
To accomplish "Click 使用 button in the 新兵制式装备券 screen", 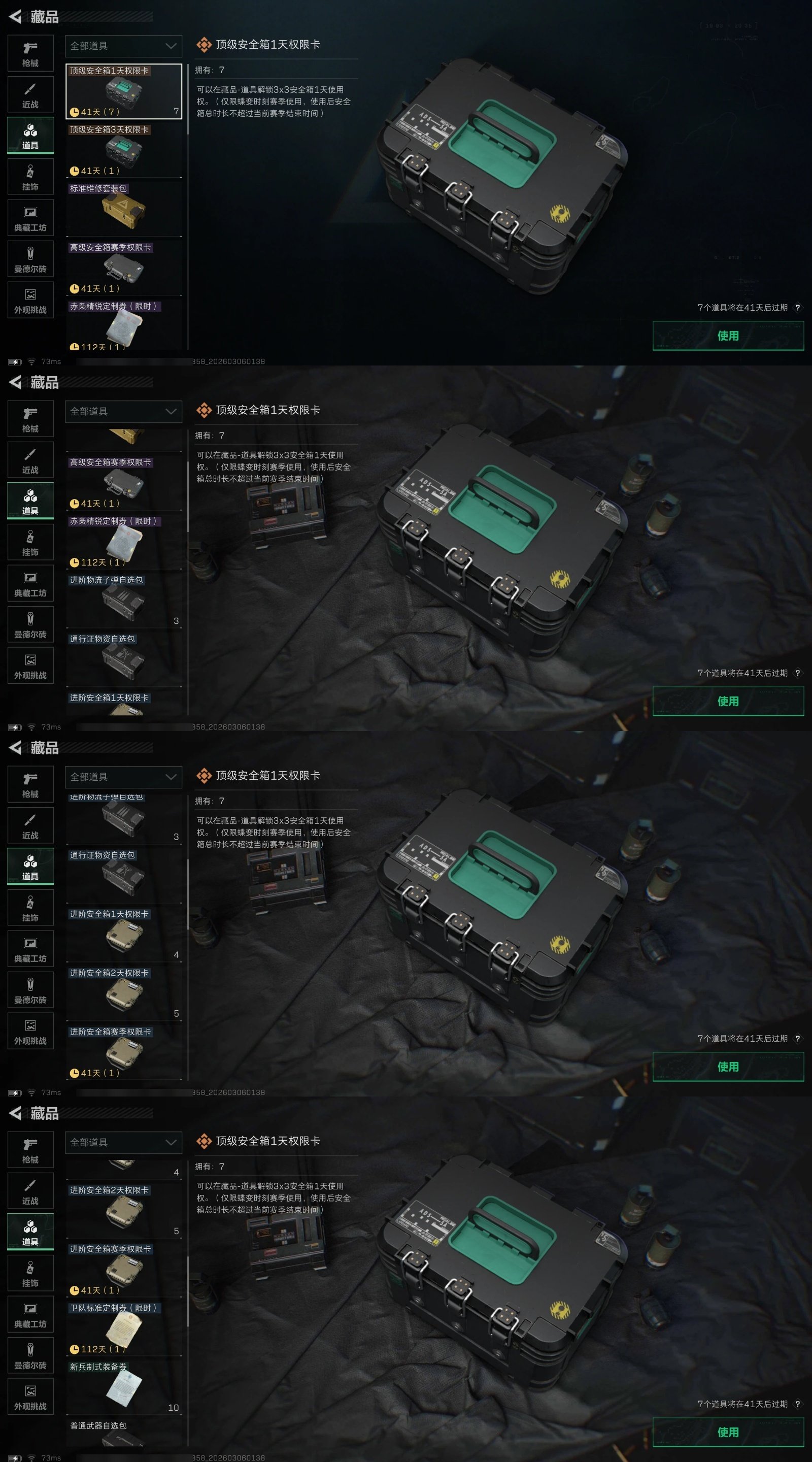I will point(728,1432).
